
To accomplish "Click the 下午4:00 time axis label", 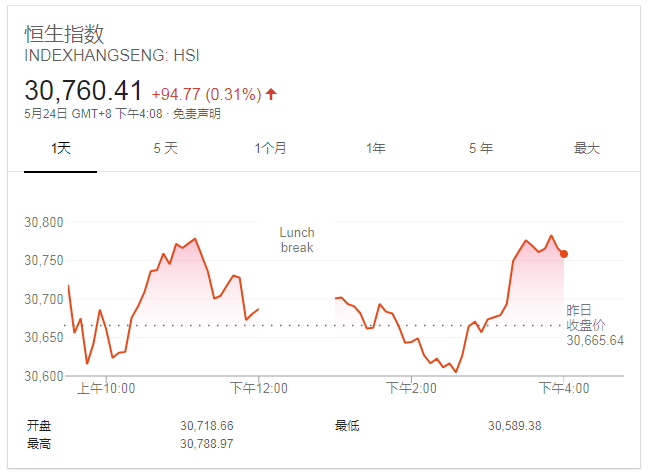I will coord(564,389).
